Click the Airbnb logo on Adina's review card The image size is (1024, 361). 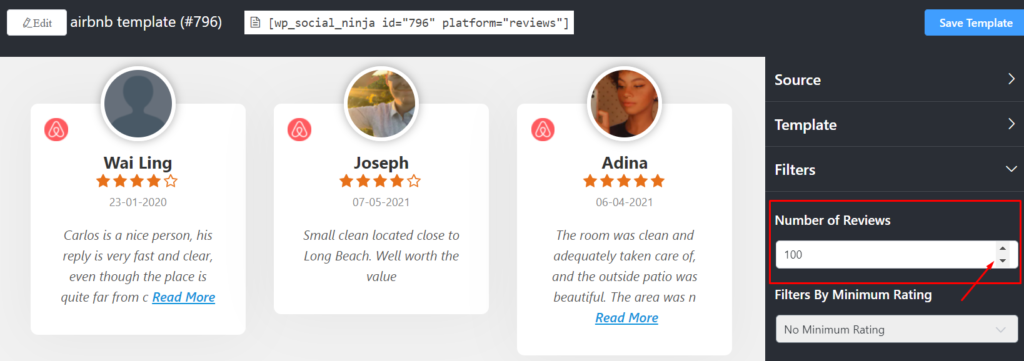tap(543, 130)
